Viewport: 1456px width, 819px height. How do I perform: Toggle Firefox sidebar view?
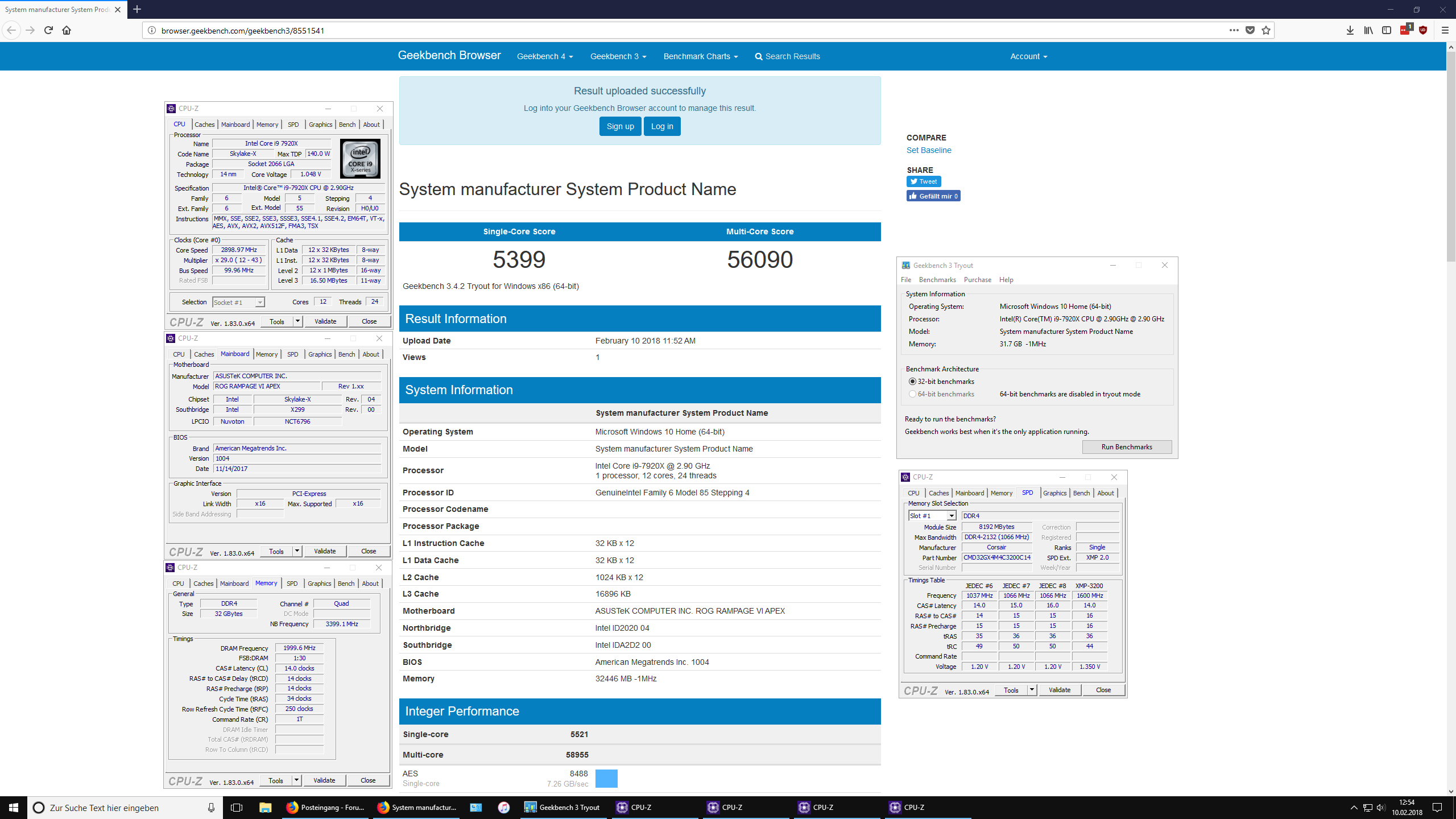coord(1387,30)
